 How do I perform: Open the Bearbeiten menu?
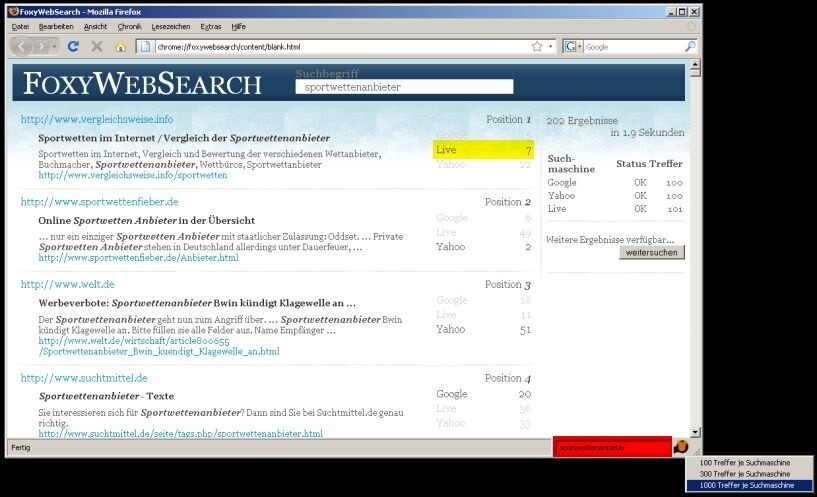pos(56,27)
